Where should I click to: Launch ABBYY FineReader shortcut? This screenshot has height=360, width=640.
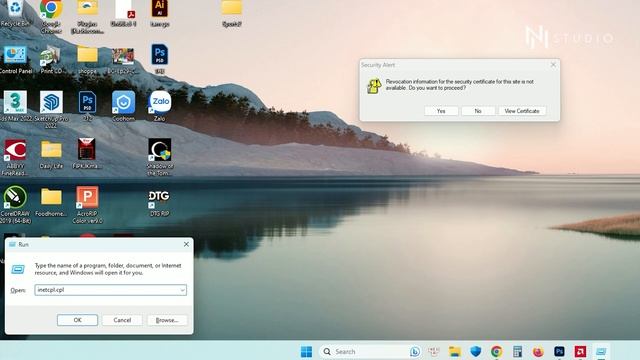coord(15,157)
